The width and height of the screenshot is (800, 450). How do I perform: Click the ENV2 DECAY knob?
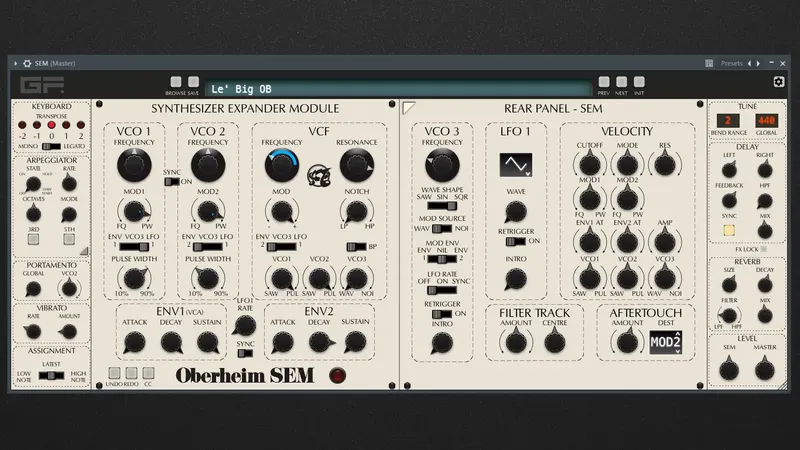(319, 342)
